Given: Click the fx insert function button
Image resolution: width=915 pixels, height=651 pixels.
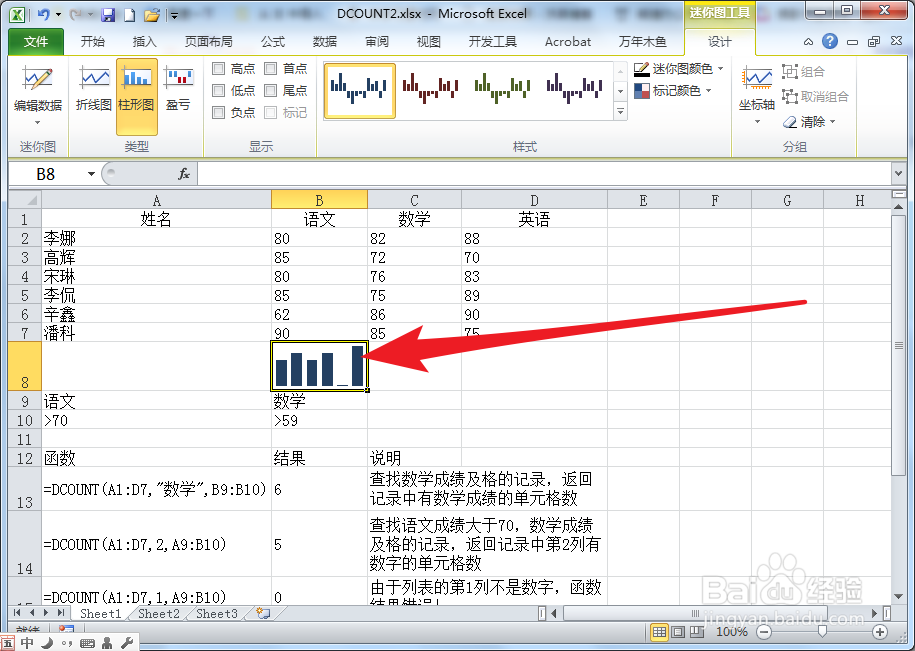Looking at the screenshot, I should click(184, 174).
